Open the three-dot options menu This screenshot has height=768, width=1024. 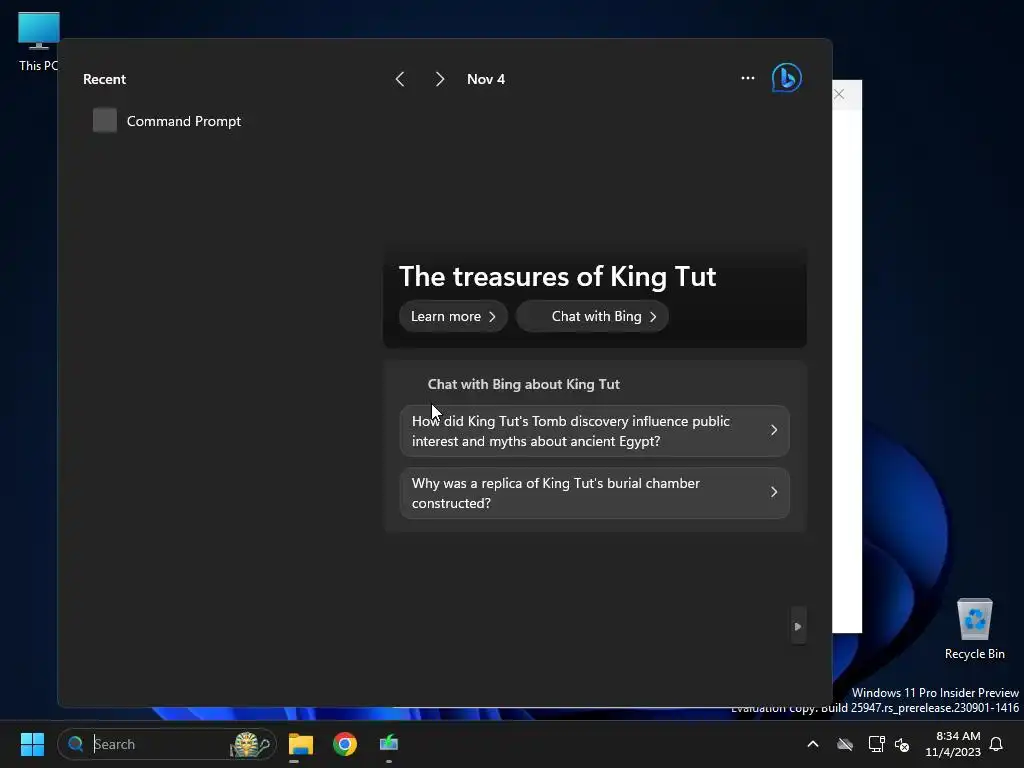click(x=748, y=78)
